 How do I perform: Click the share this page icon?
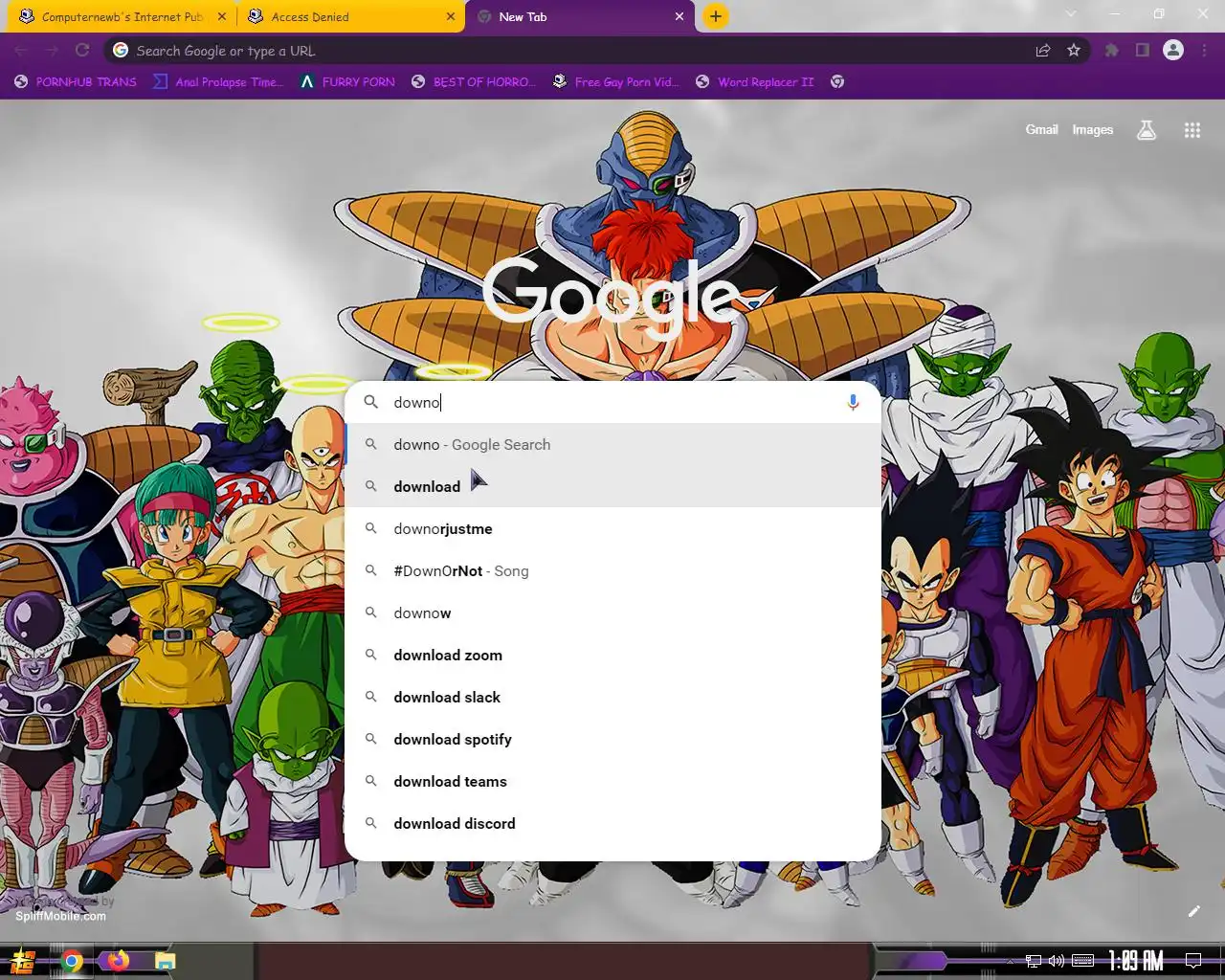coord(1043,51)
